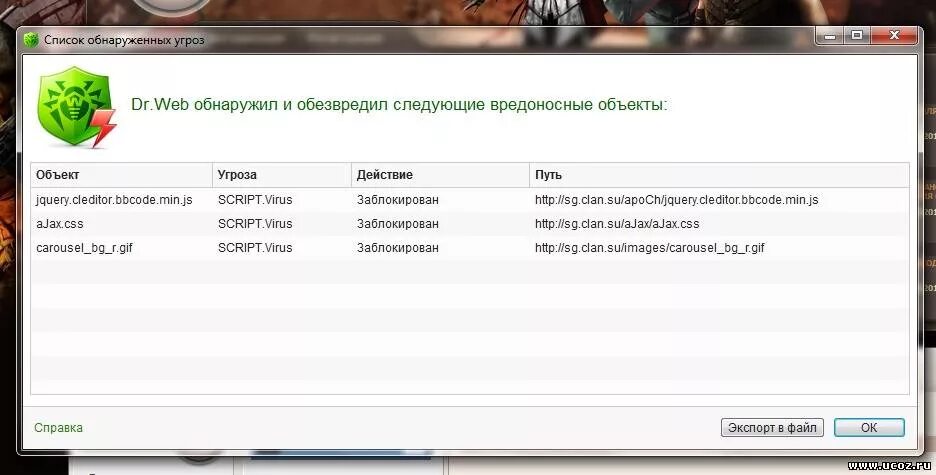
Task: Click the Dr.Web green shield logo
Action: point(76,107)
